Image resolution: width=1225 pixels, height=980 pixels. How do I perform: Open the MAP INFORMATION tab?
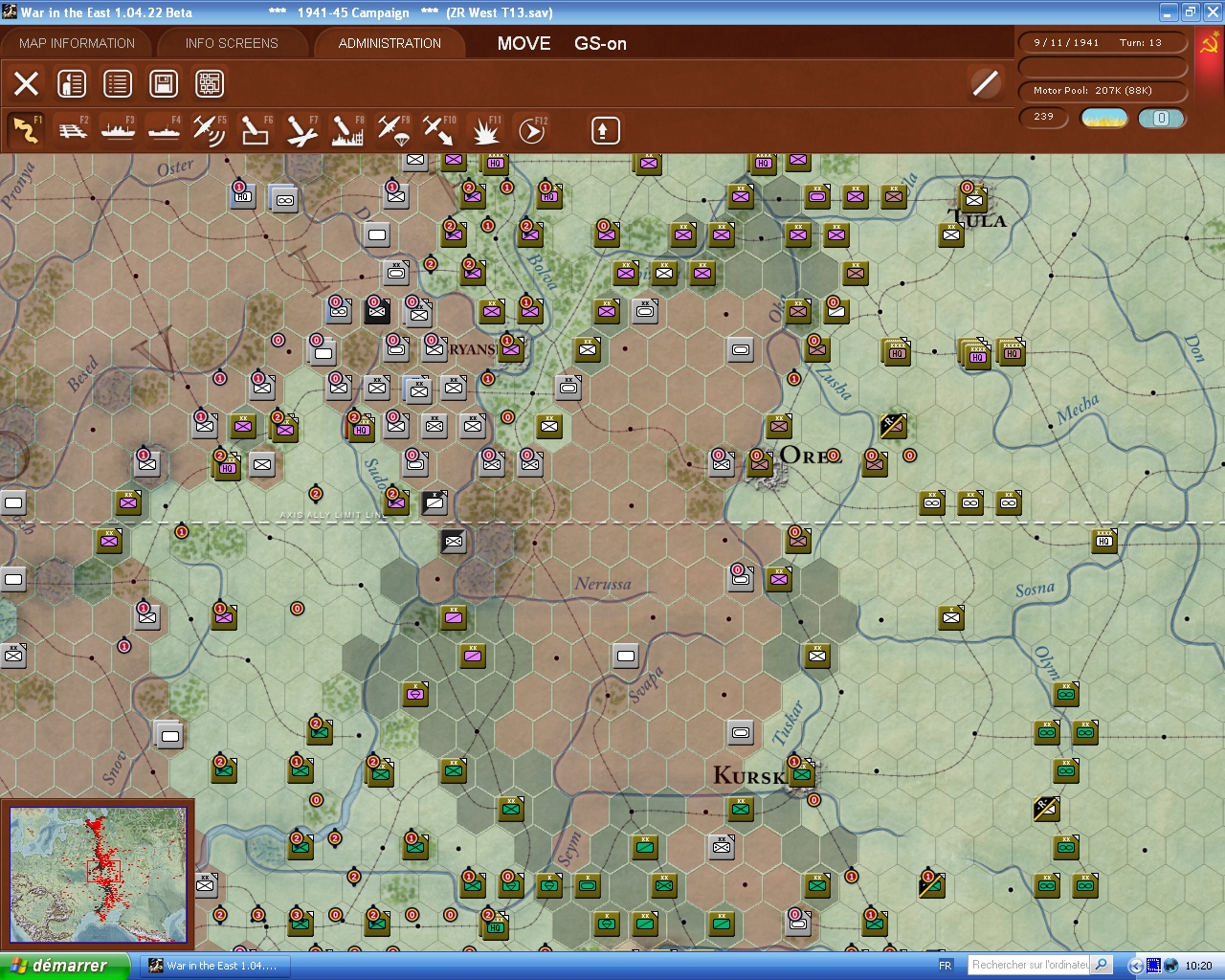77,43
